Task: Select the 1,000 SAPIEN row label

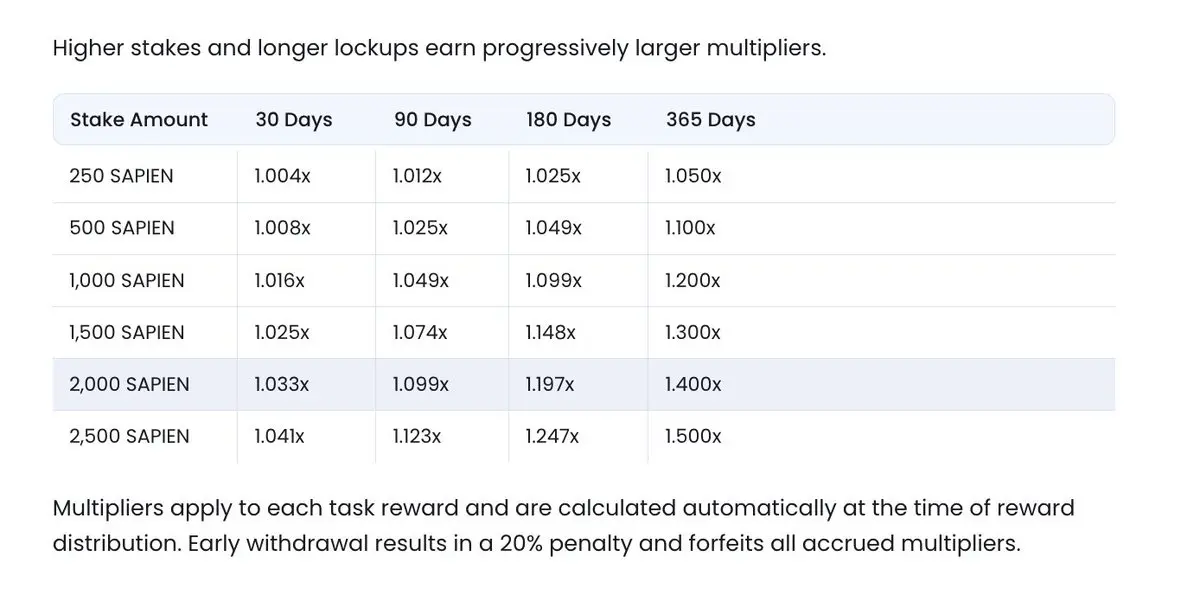Action: 127,281
